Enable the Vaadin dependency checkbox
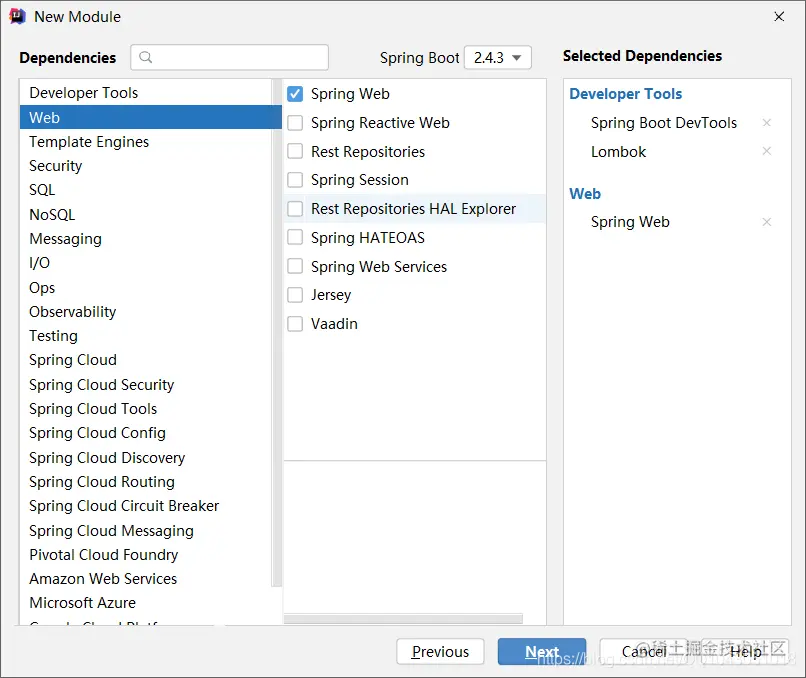 pos(295,324)
